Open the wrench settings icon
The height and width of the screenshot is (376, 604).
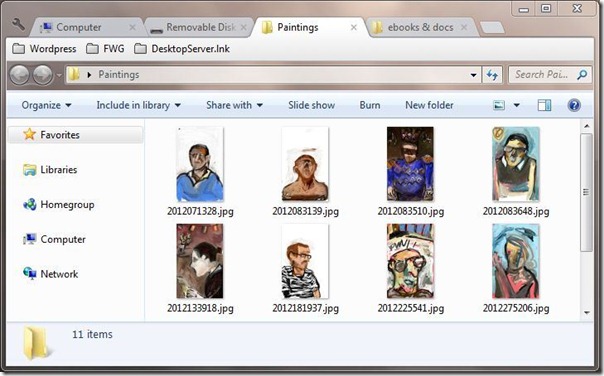coord(18,25)
